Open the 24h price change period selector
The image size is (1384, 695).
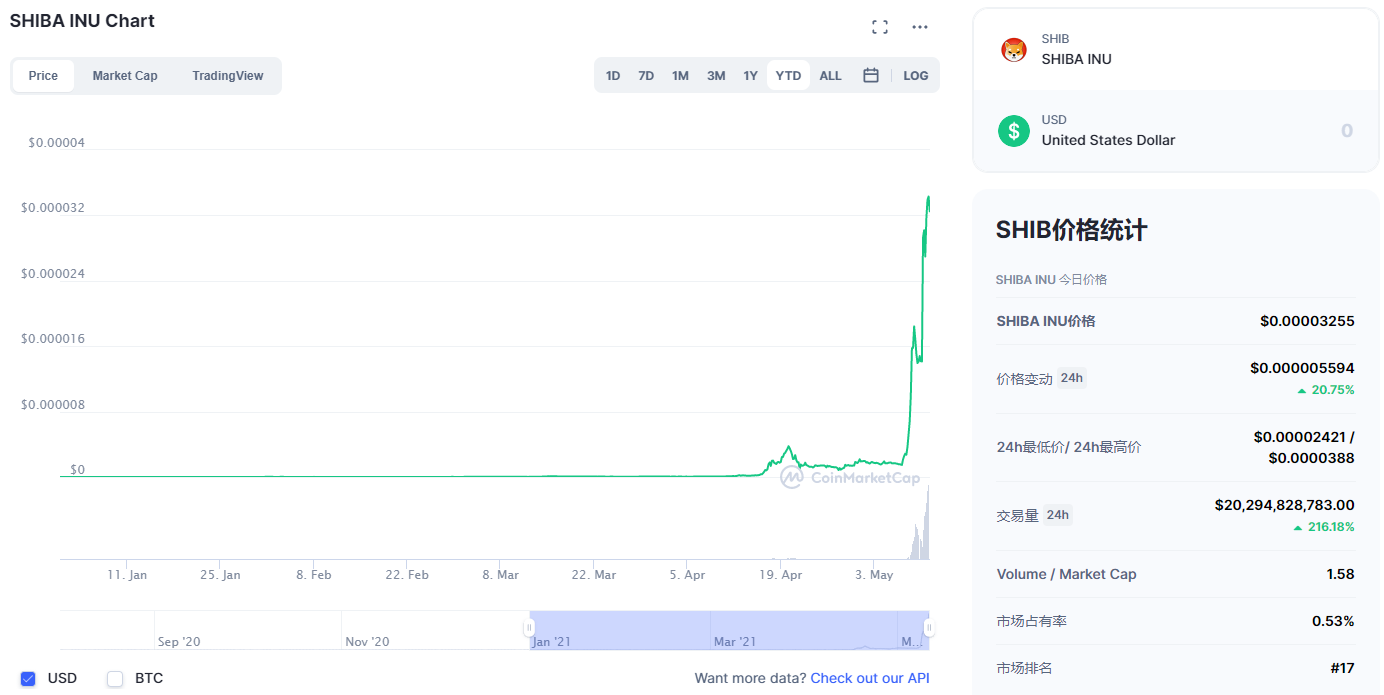[1071, 378]
